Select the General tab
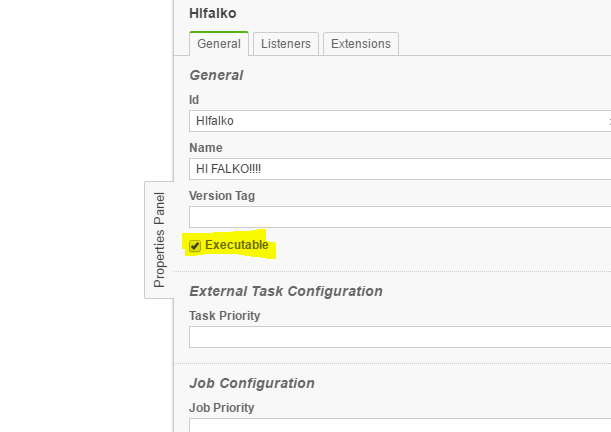 coord(218,44)
